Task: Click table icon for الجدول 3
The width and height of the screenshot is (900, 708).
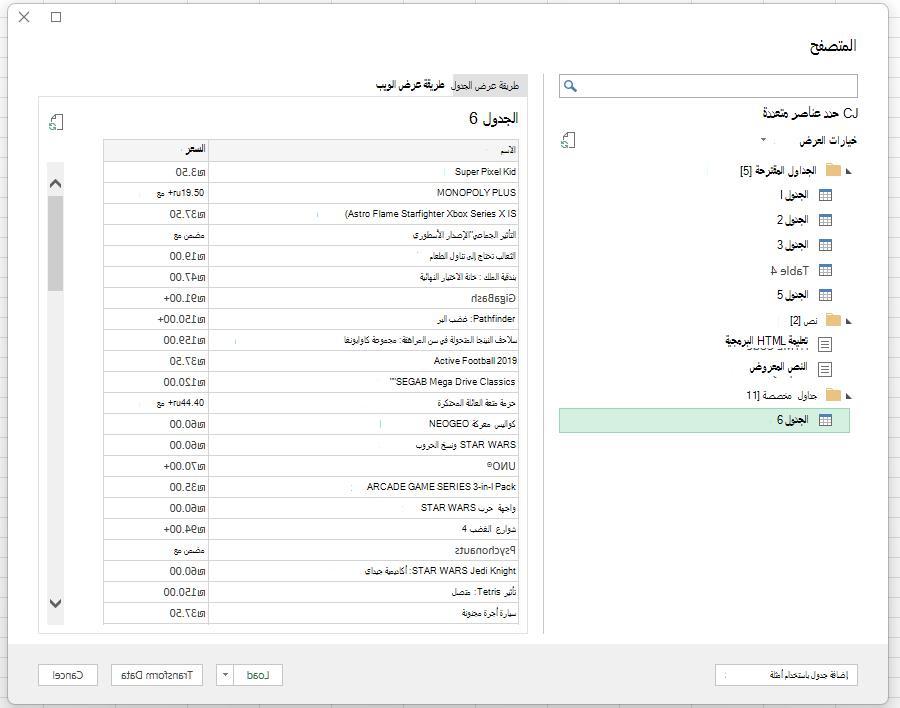Action: point(825,245)
